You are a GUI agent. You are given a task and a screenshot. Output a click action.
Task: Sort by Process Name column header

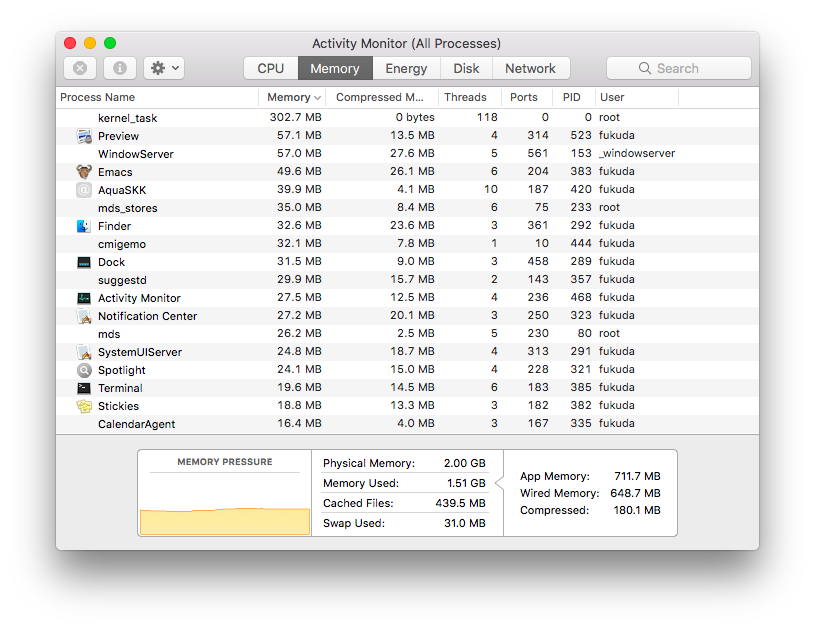pos(157,97)
